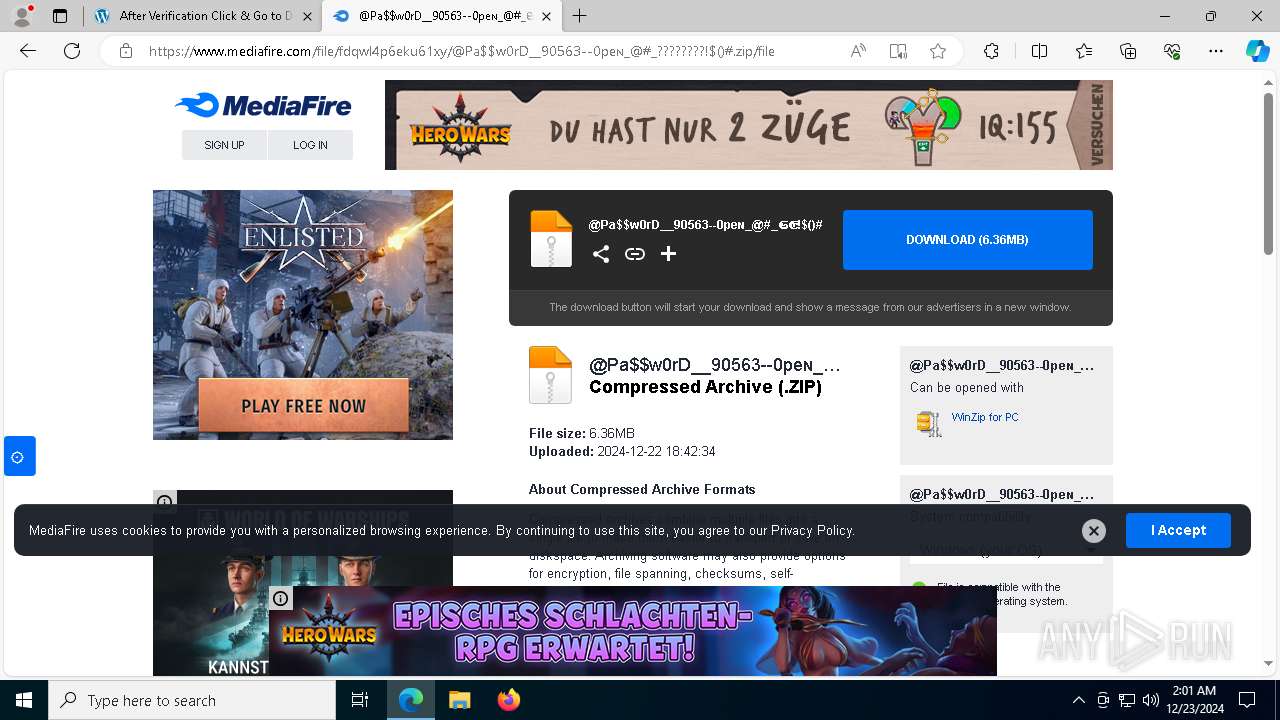The width and height of the screenshot is (1280, 720).
Task: Accept cookies with I Accept button
Action: [x=1178, y=531]
